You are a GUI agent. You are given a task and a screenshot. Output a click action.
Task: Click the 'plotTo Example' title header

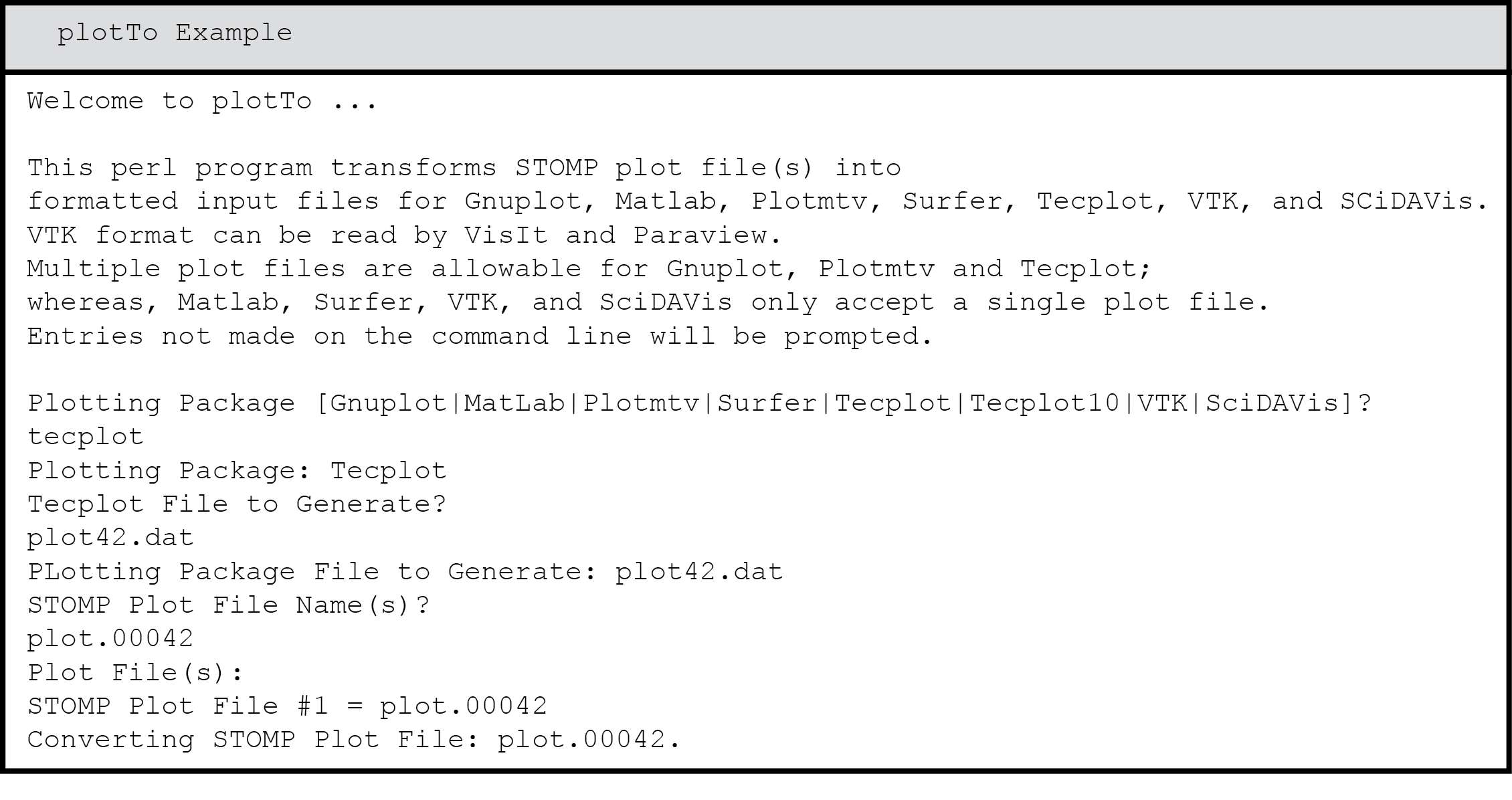(175, 33)
